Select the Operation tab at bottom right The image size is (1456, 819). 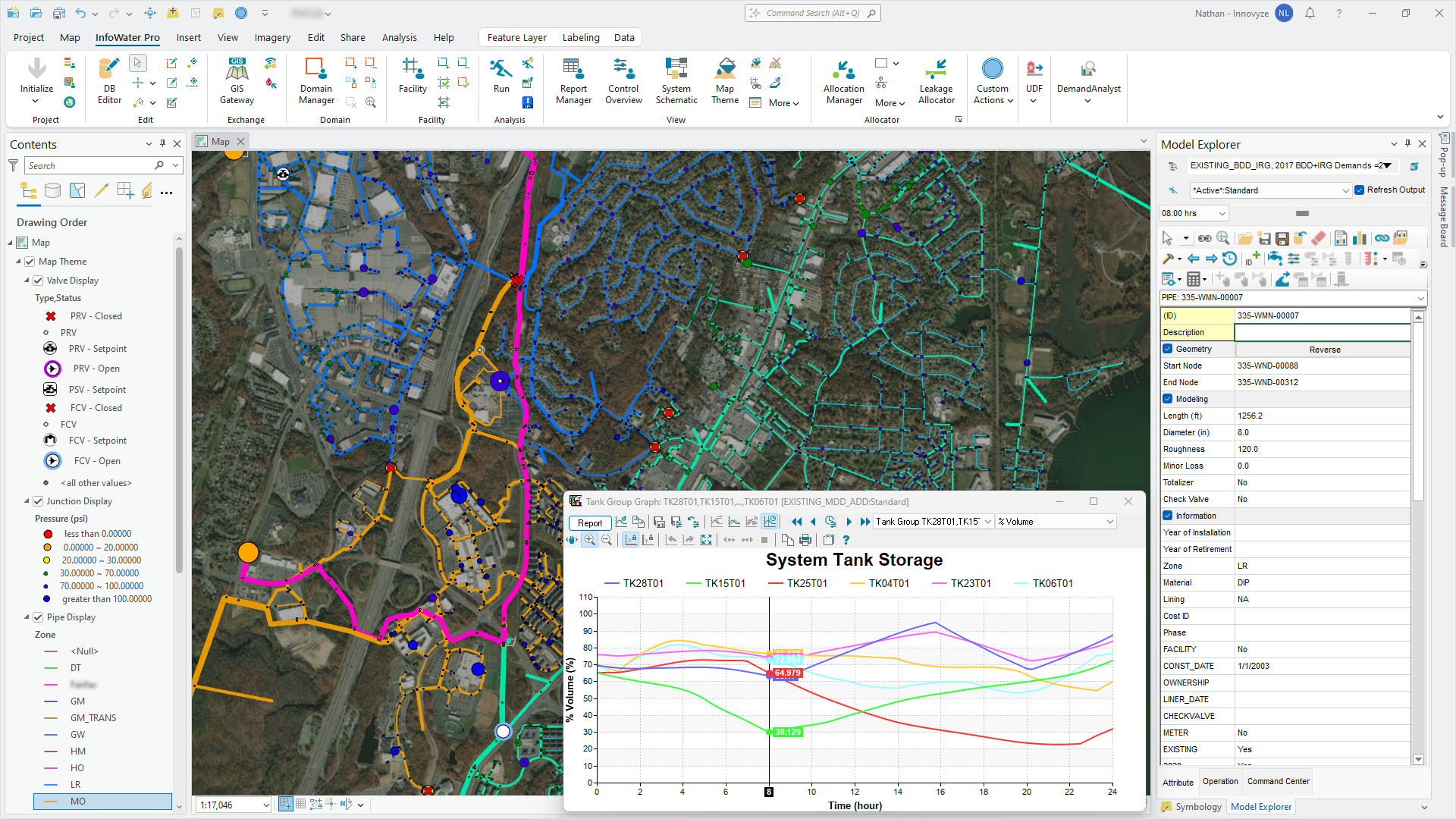coord(1220,781)
